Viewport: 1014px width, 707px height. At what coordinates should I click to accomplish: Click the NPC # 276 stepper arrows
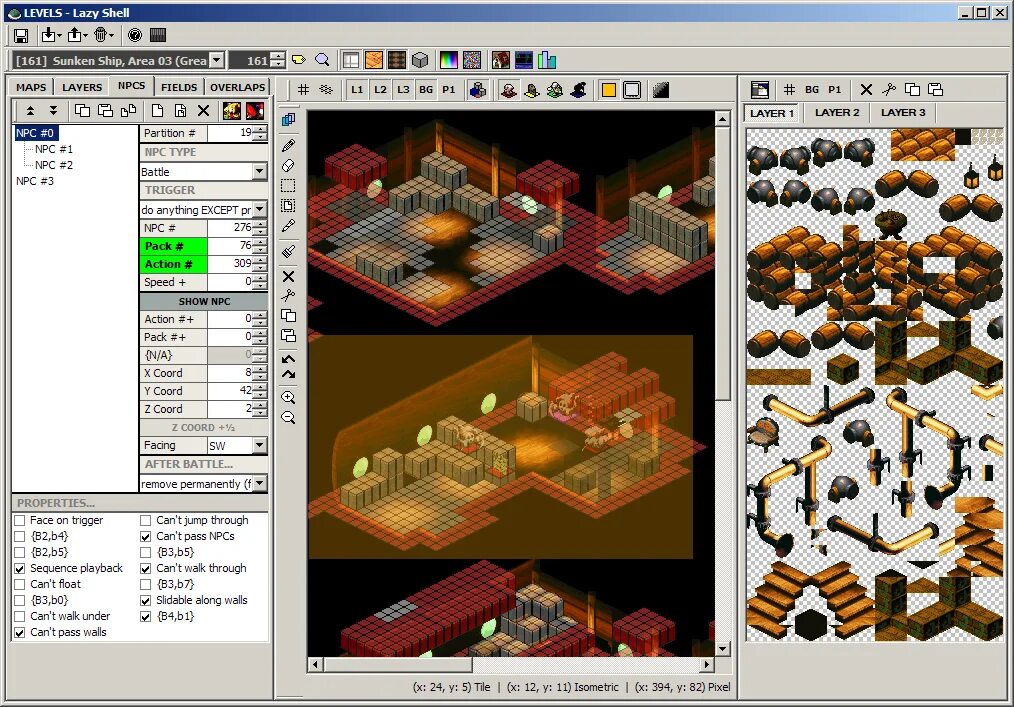click(x=259, y=228)
